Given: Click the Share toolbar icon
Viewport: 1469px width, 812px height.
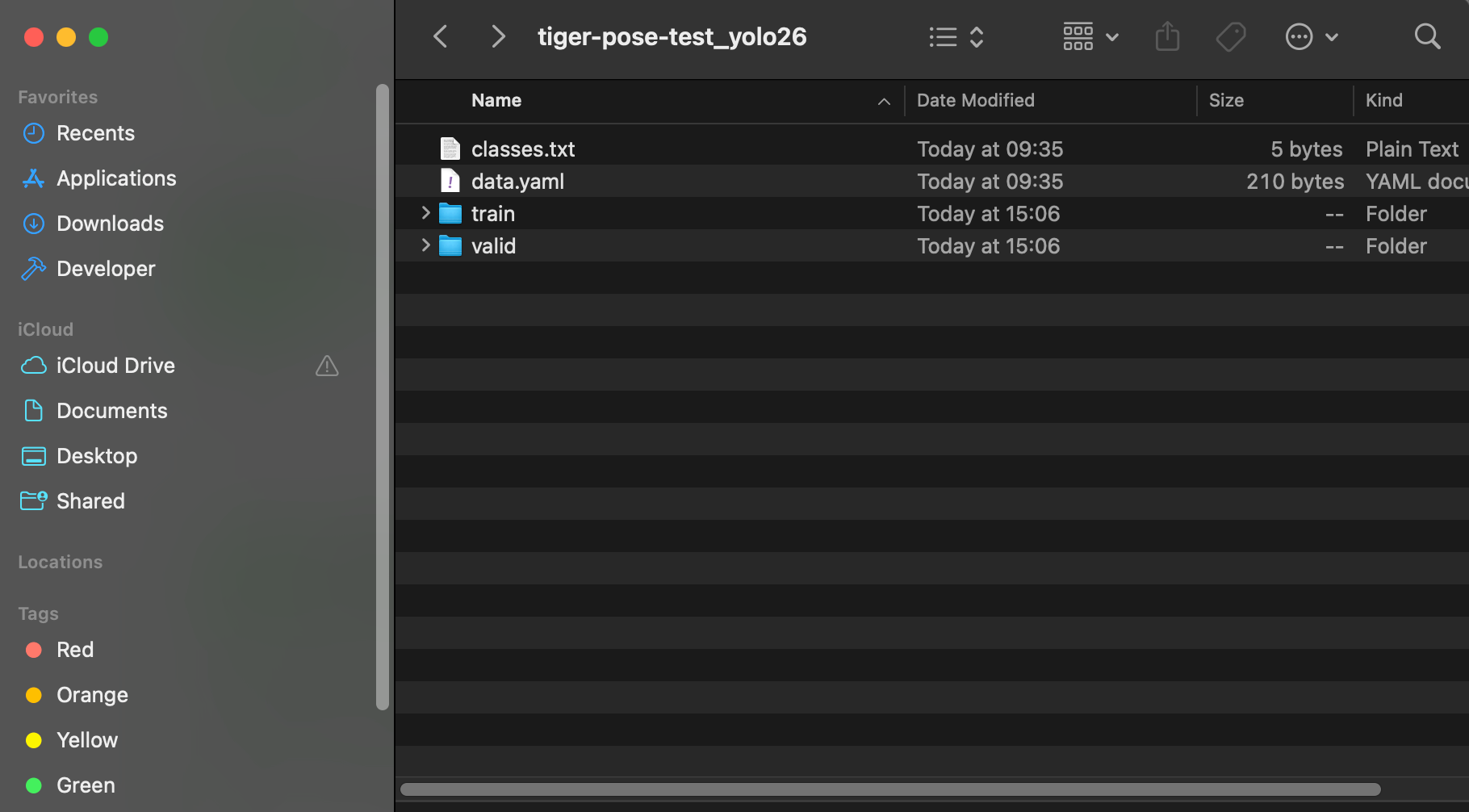Looking at the screenshot, I should tap(1167, 37).
